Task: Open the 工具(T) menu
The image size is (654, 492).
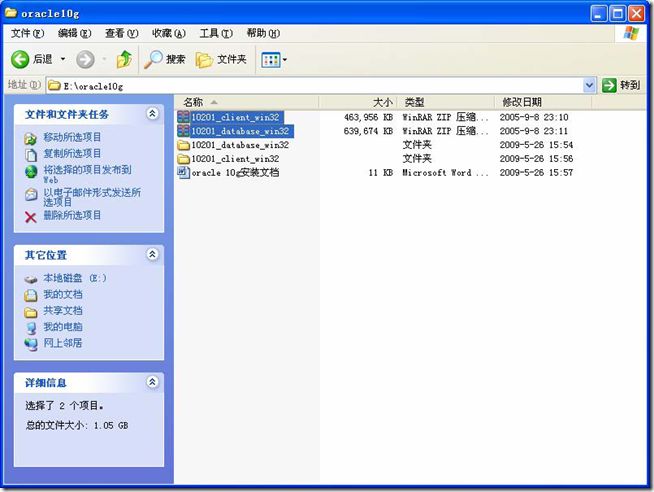Action: (216, 33)
